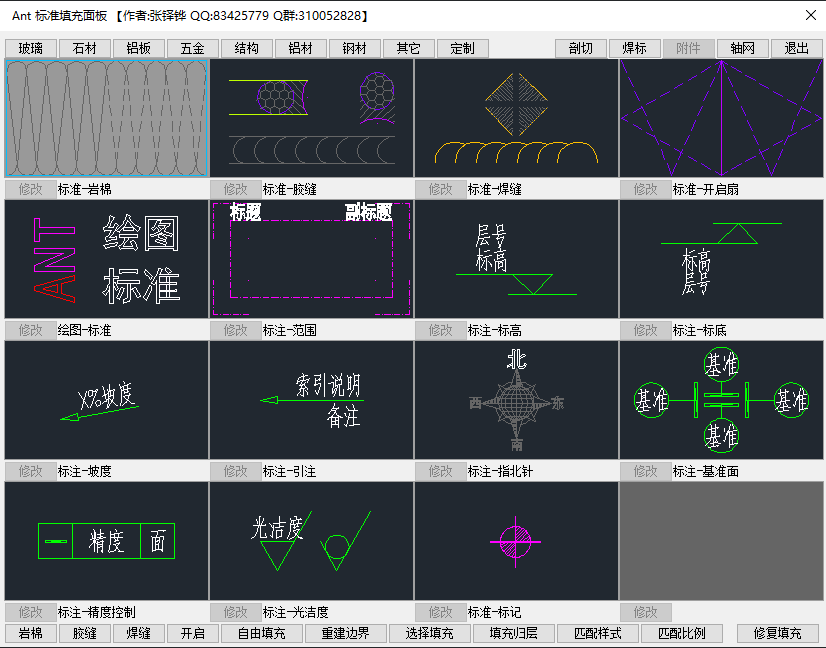This screenshot has height=648, width=826.
Task: Switch to the 玻璃 category tab
Action: coord(31,48)
